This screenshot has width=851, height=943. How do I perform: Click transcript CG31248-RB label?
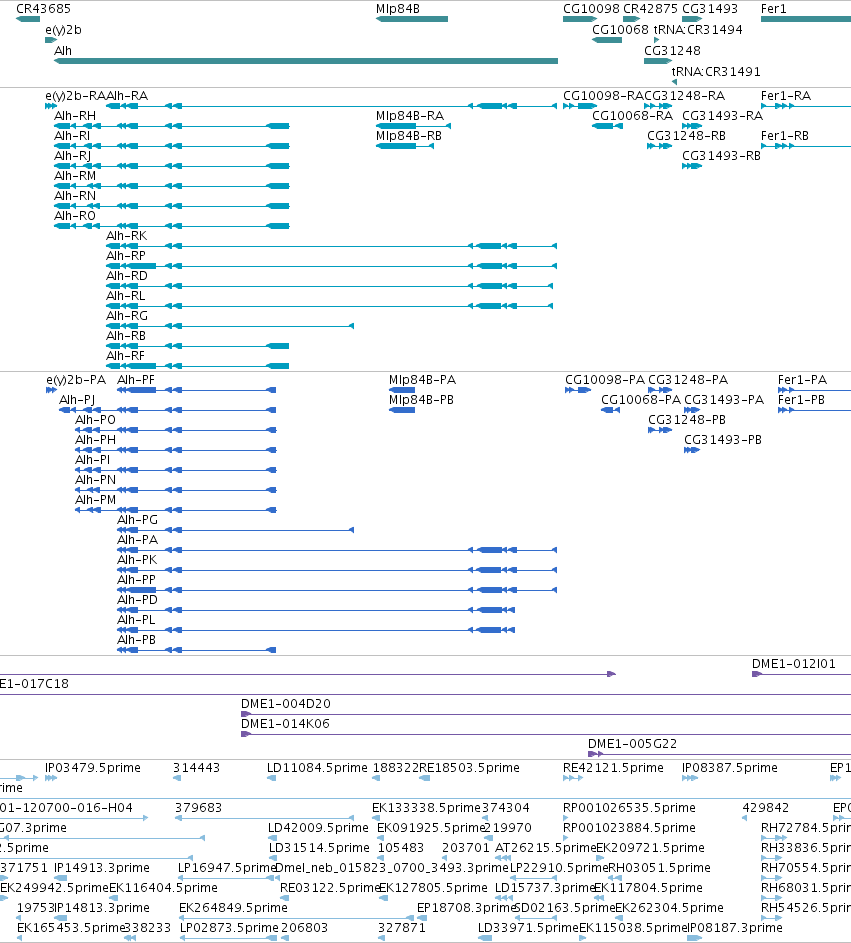point(686,136)
